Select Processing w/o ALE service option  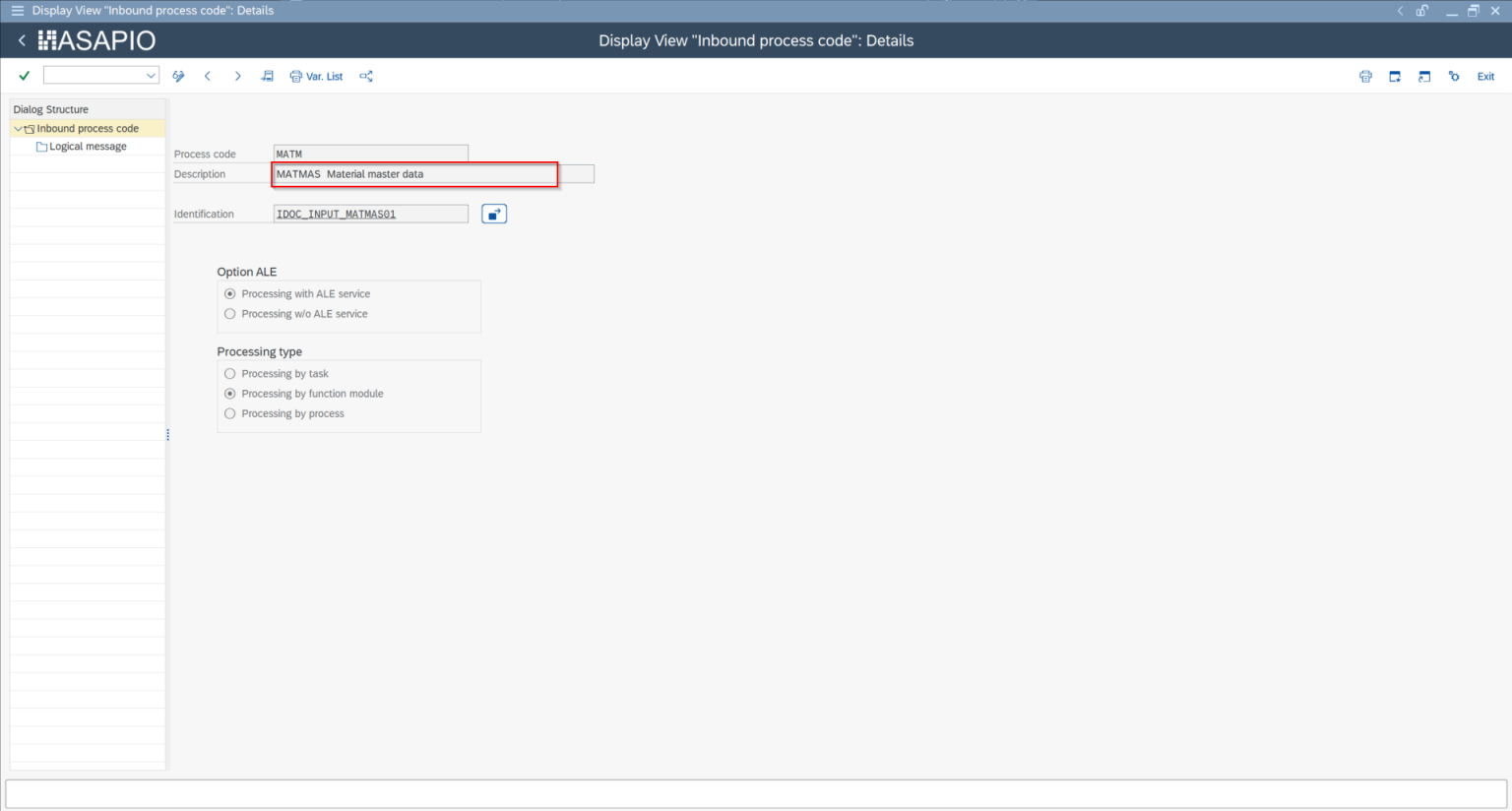coord(230,314)
